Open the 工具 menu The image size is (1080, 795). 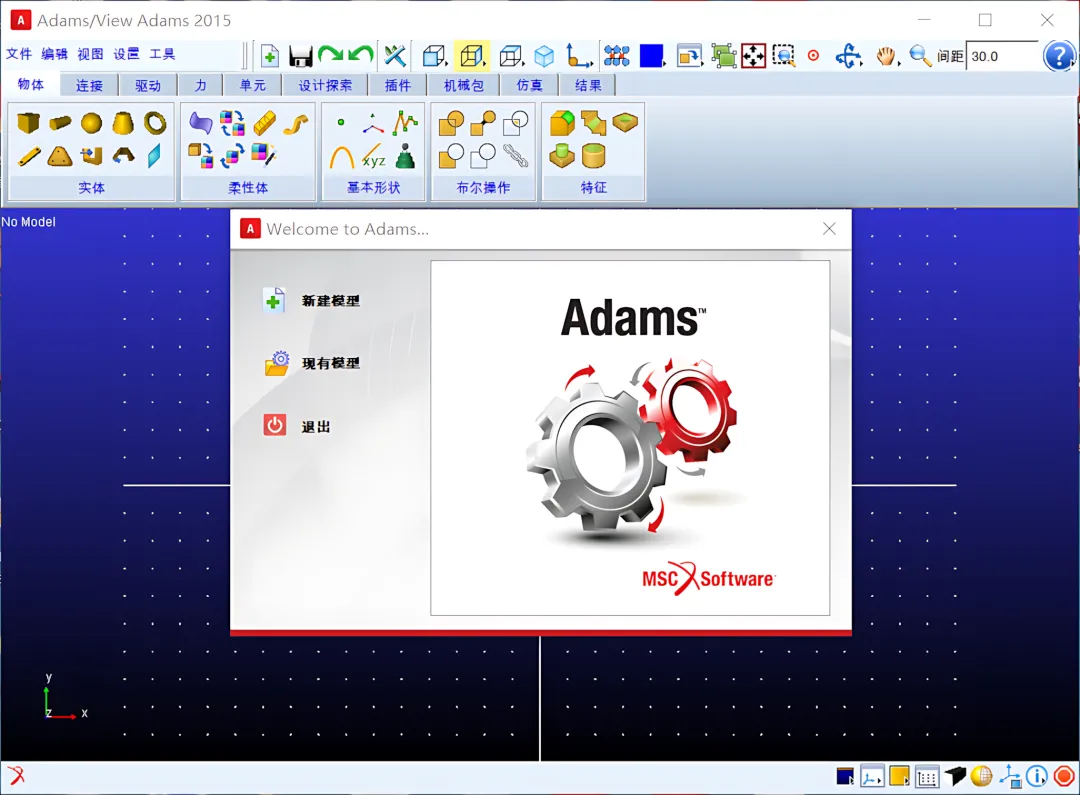click(162, 54)
